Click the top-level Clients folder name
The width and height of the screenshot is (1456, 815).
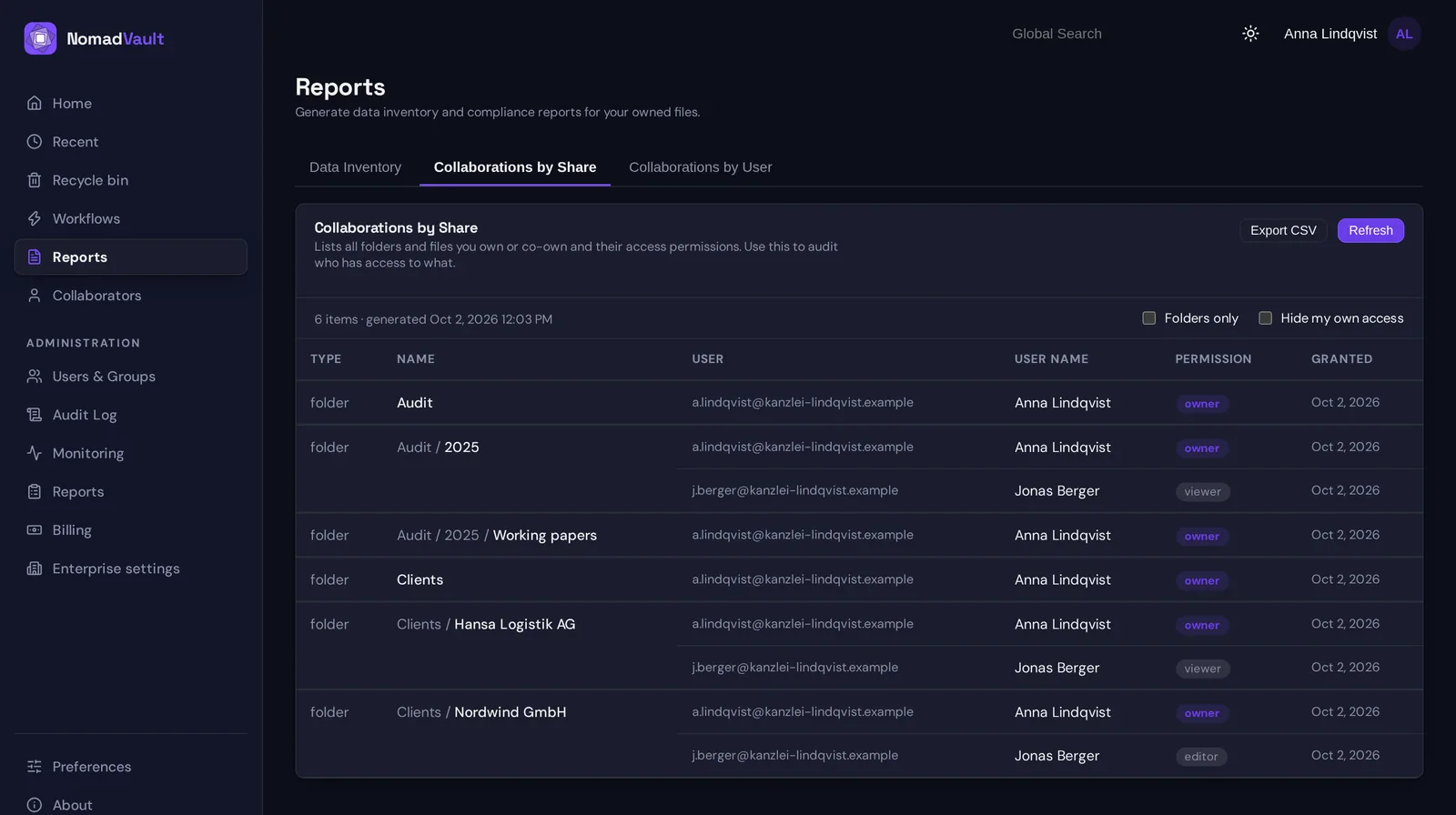coord(420,579)
